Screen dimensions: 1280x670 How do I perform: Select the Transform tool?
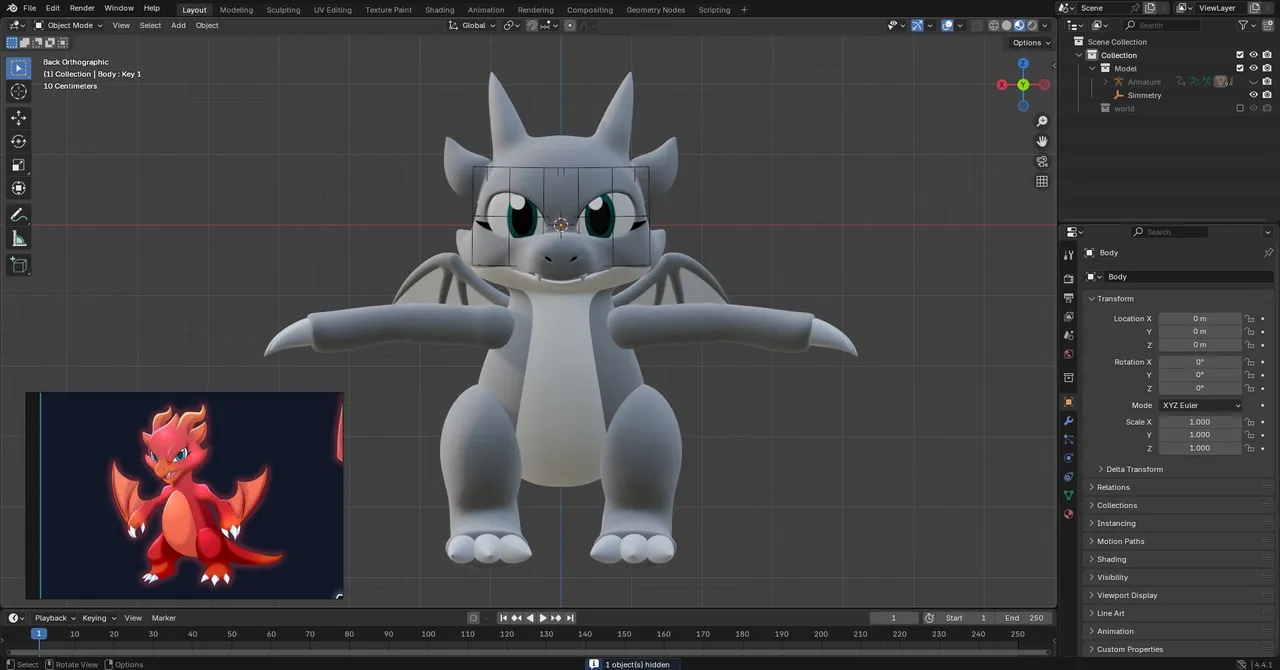point(18,188)
